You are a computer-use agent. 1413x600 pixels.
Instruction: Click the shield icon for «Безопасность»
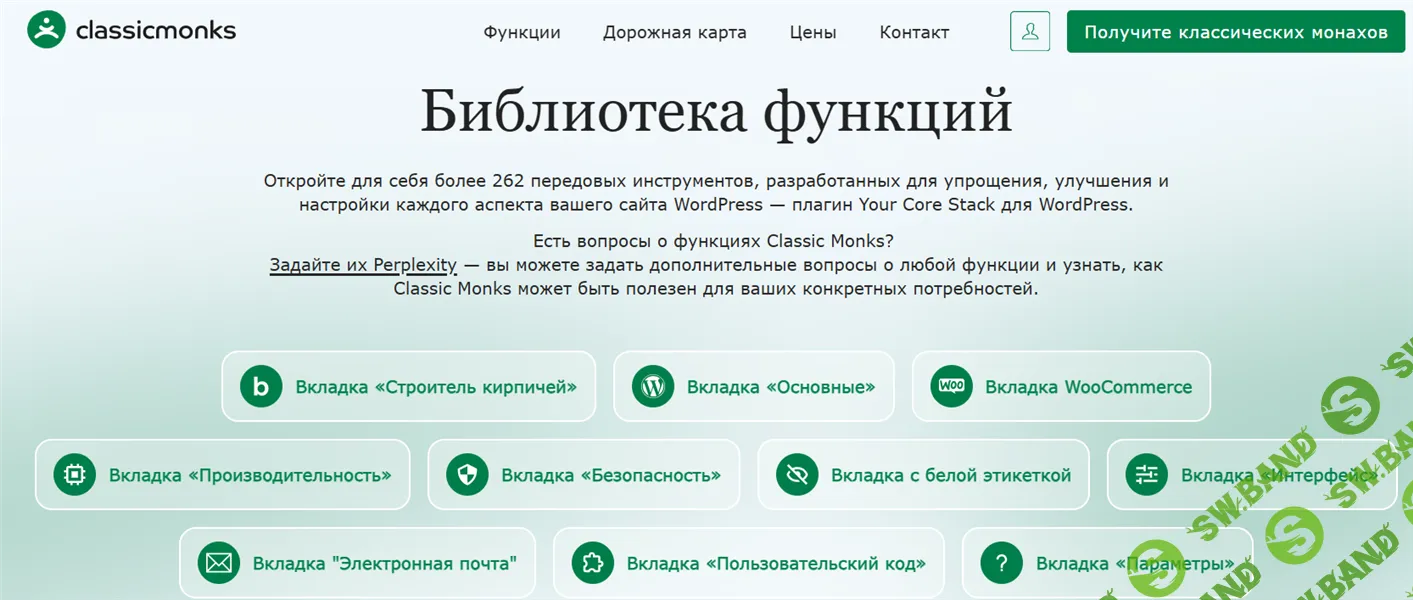click(x=467, y=475)
